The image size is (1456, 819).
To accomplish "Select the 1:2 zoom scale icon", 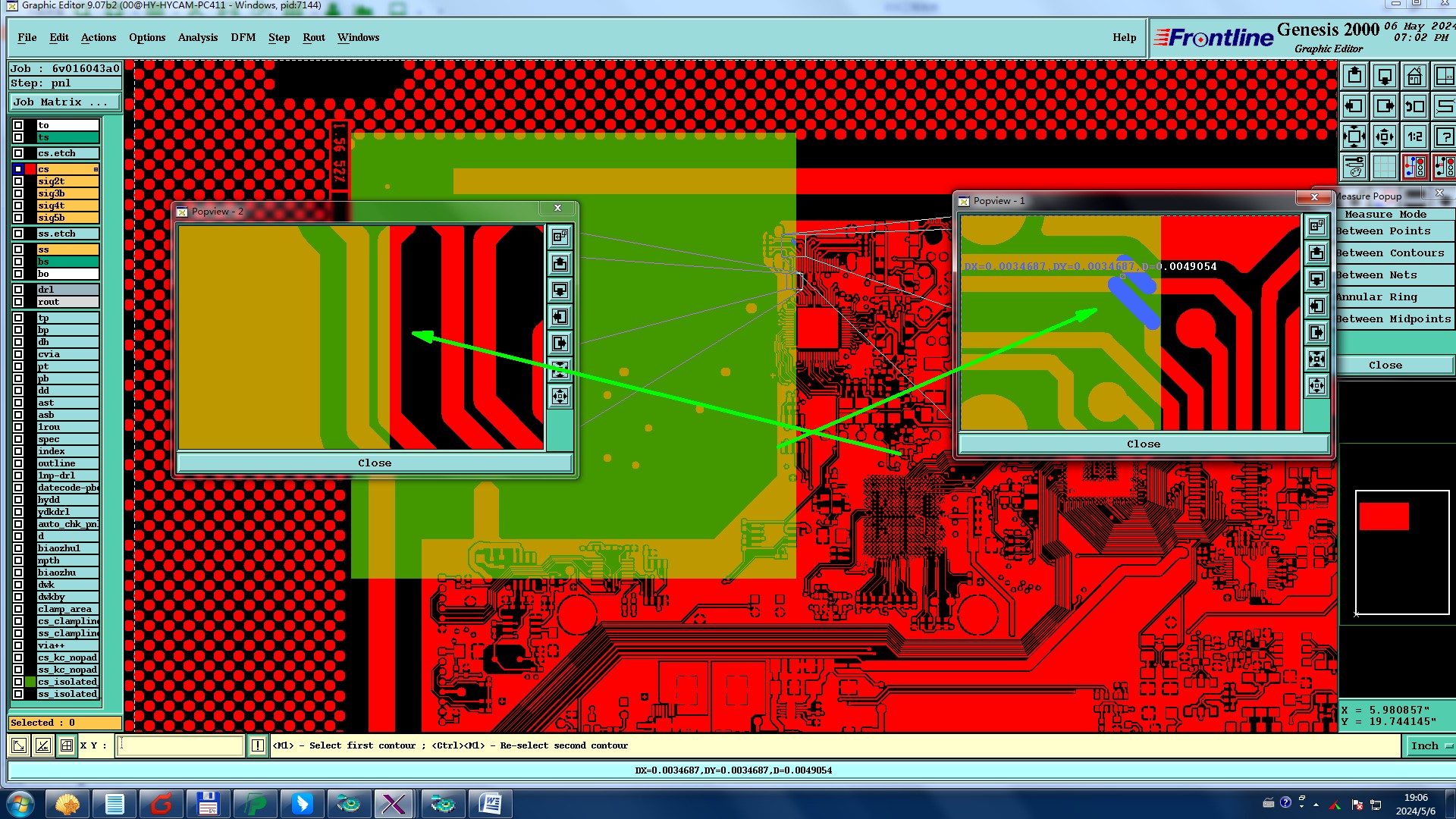I will point(1415,136).
